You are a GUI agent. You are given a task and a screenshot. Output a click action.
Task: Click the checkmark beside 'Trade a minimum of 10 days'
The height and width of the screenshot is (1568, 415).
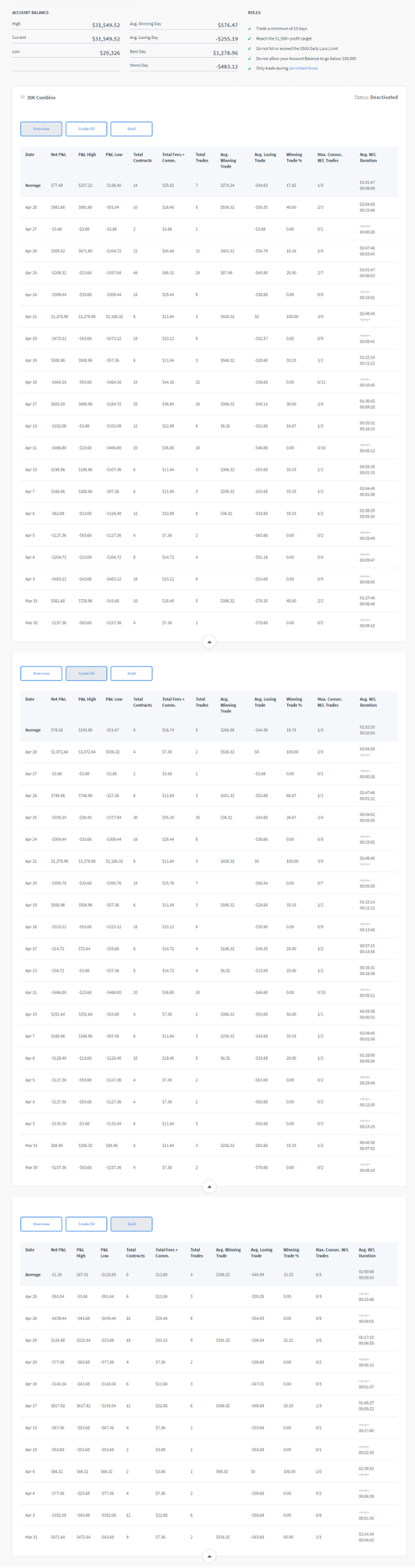(250, 29)
